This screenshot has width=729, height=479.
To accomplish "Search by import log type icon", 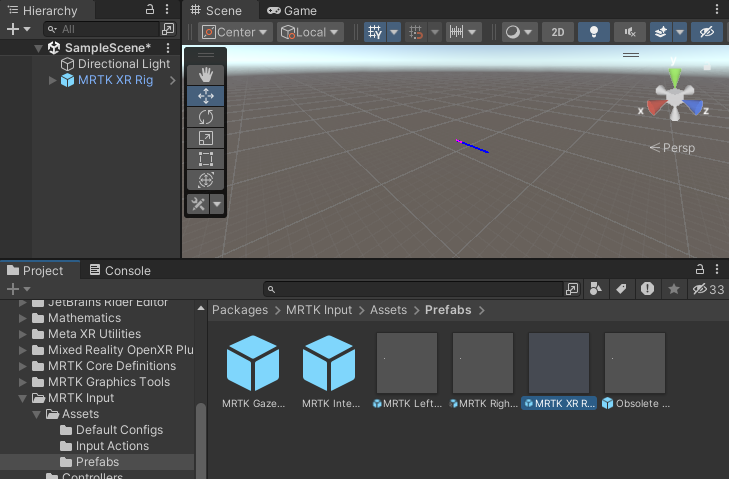I will [x=647, y=289].
